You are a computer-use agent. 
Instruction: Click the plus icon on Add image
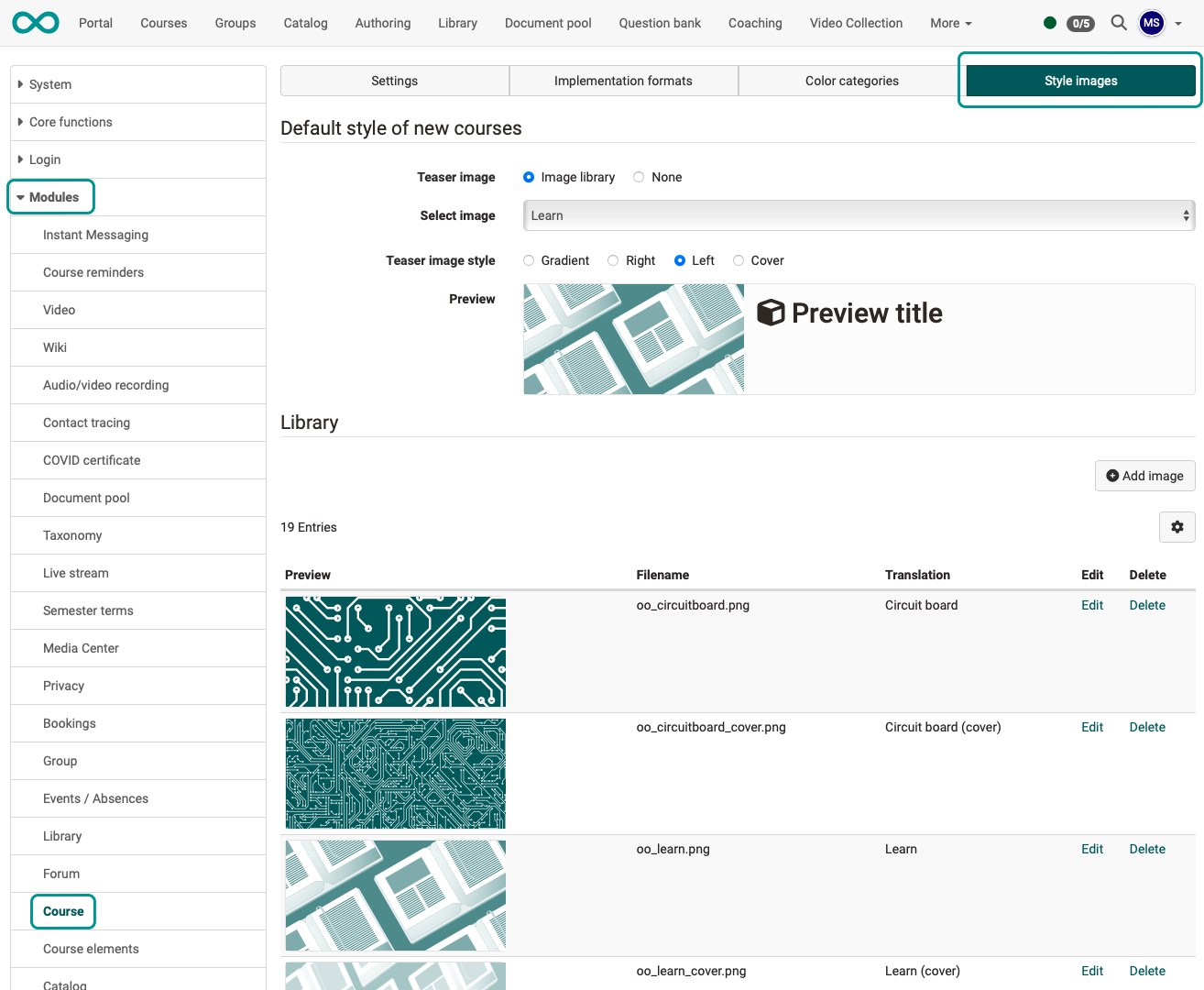tap(1112, 476)
